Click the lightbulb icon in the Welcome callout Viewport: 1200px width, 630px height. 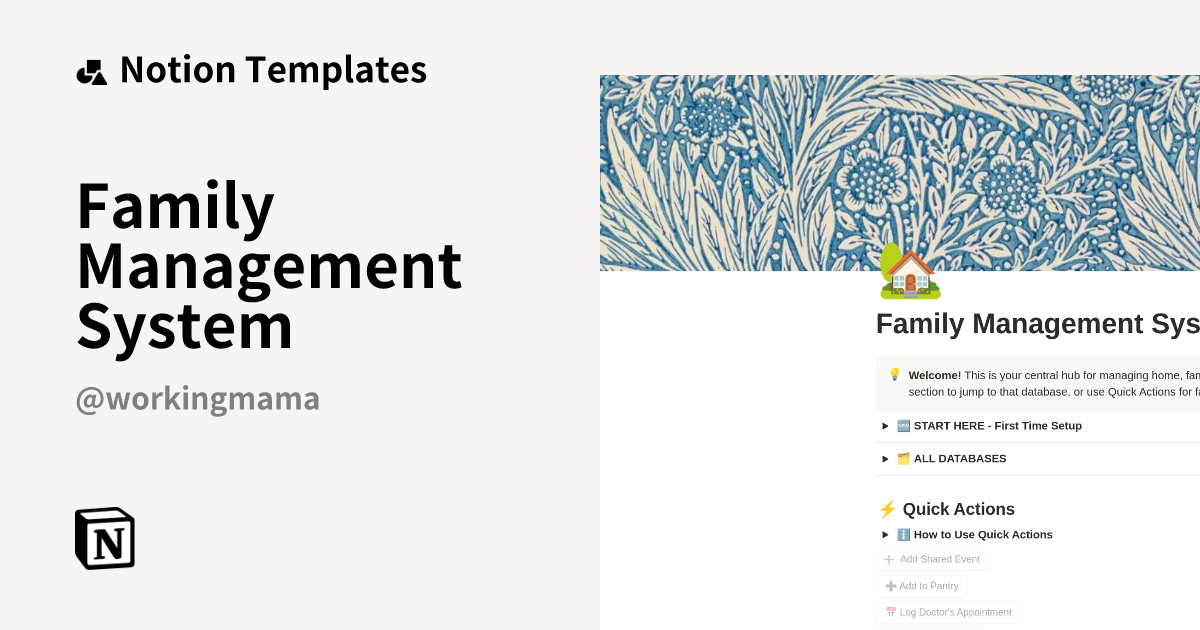tap(893, 375)
